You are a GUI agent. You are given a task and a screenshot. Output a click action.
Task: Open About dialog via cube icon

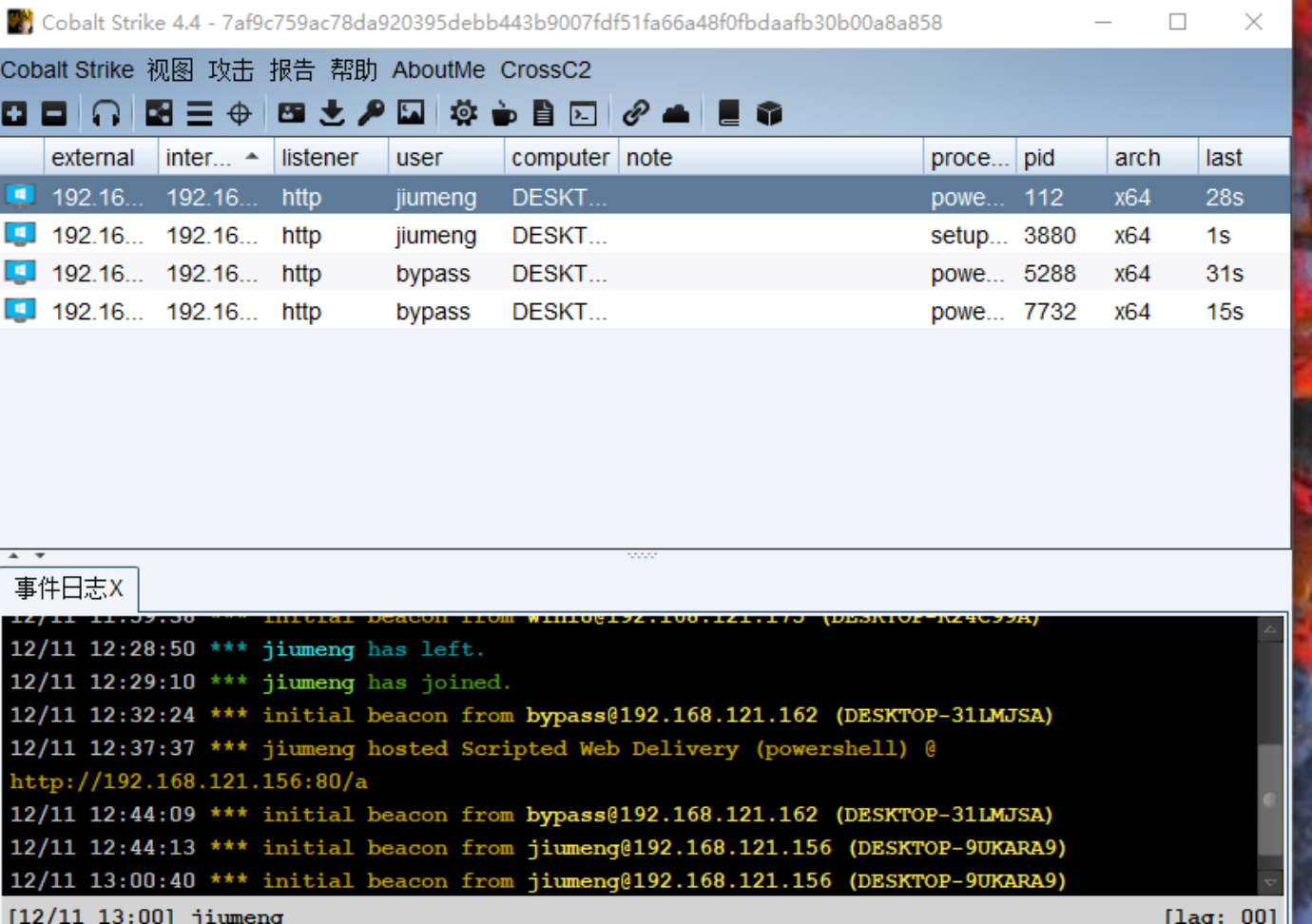coord(768,114)
